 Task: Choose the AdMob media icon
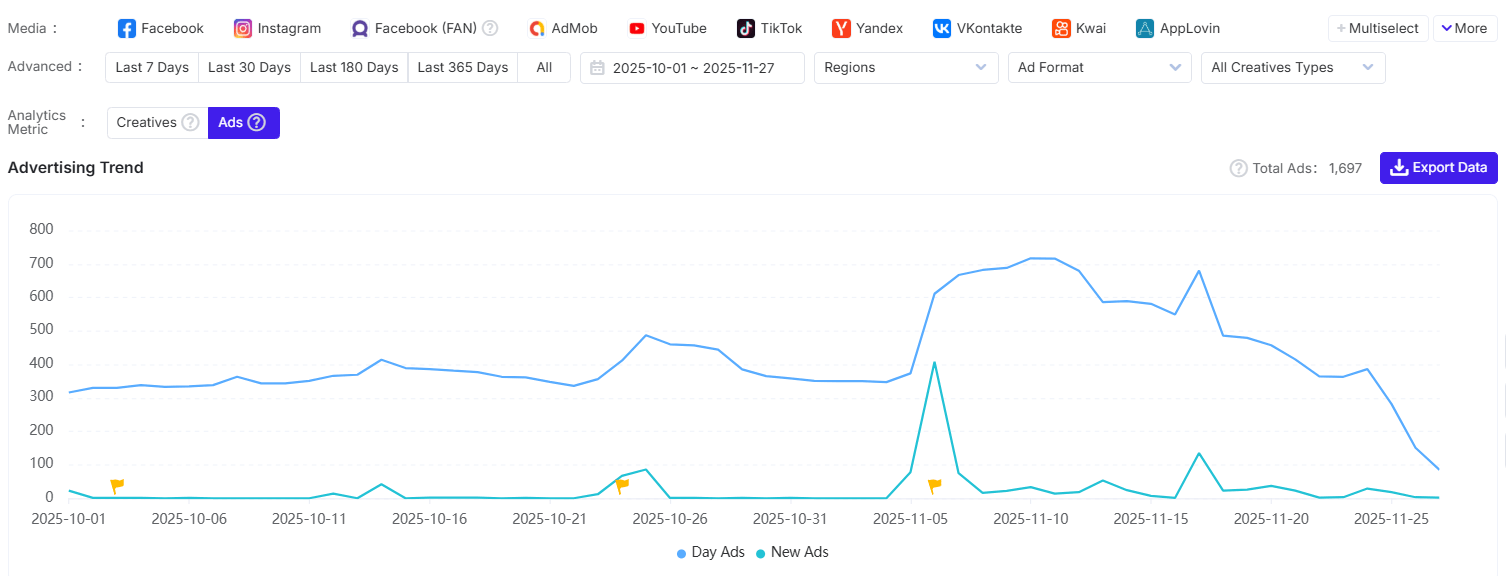(537, 28)
